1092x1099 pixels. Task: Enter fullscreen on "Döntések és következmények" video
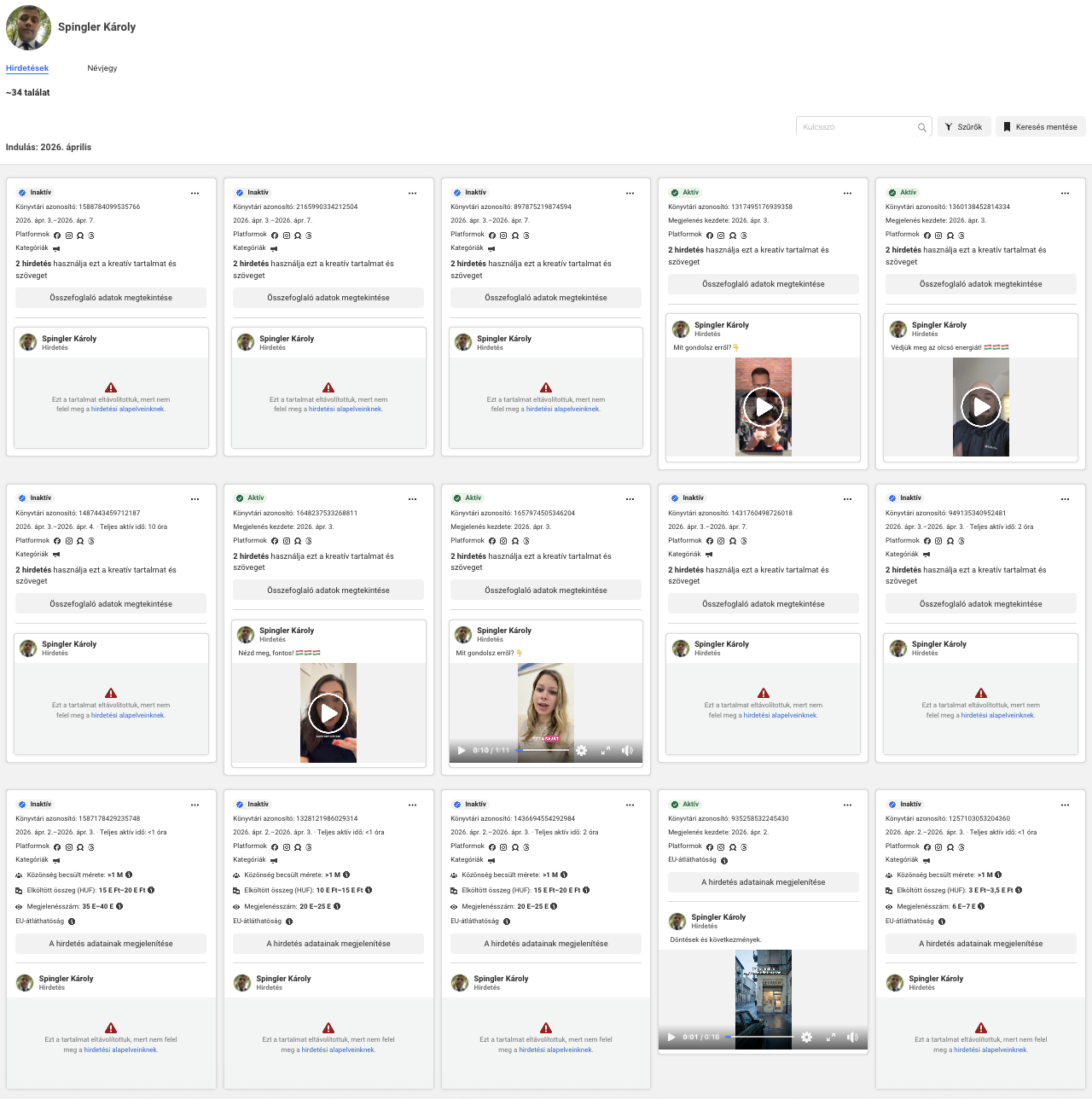pos(830,1038)
